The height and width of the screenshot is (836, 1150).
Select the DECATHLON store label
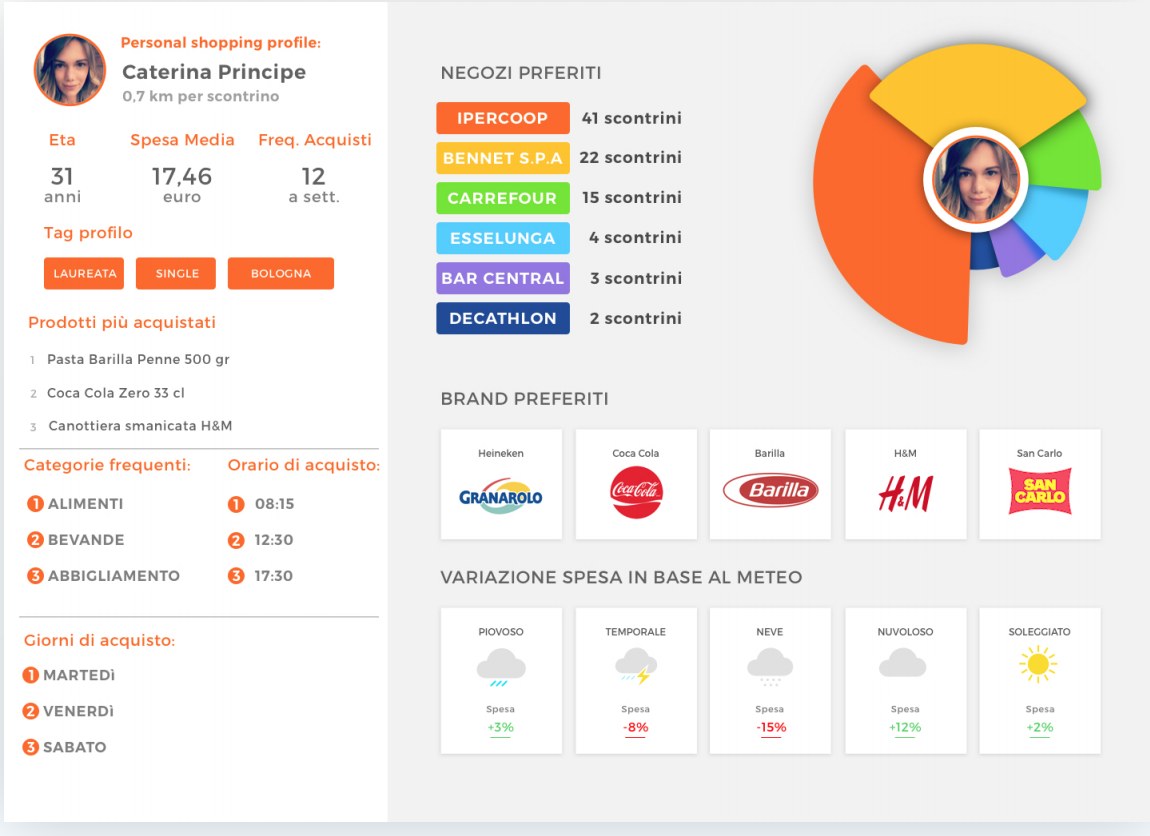click(x=503, y=318)
